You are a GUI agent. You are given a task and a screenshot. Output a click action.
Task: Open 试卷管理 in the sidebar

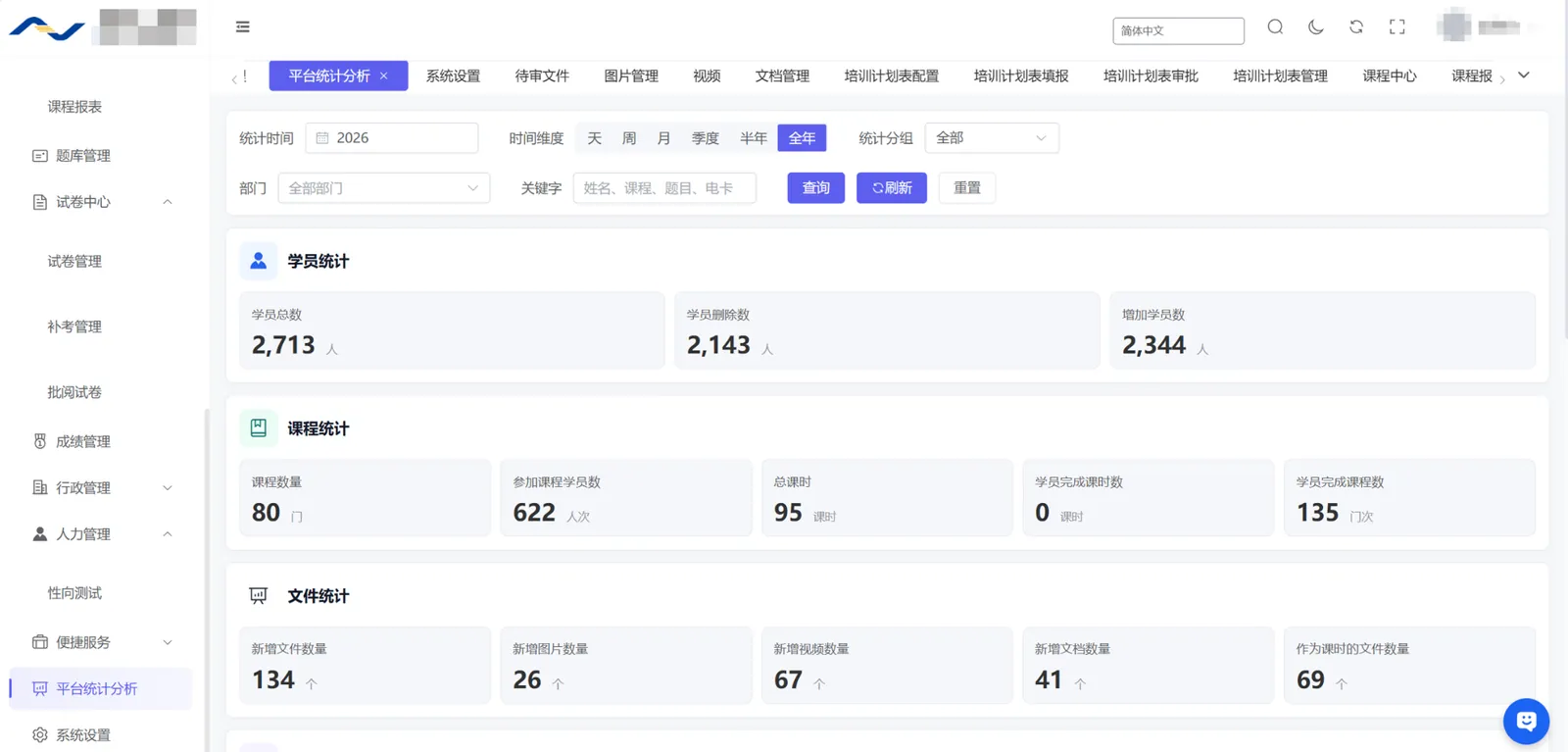(74, 262)
